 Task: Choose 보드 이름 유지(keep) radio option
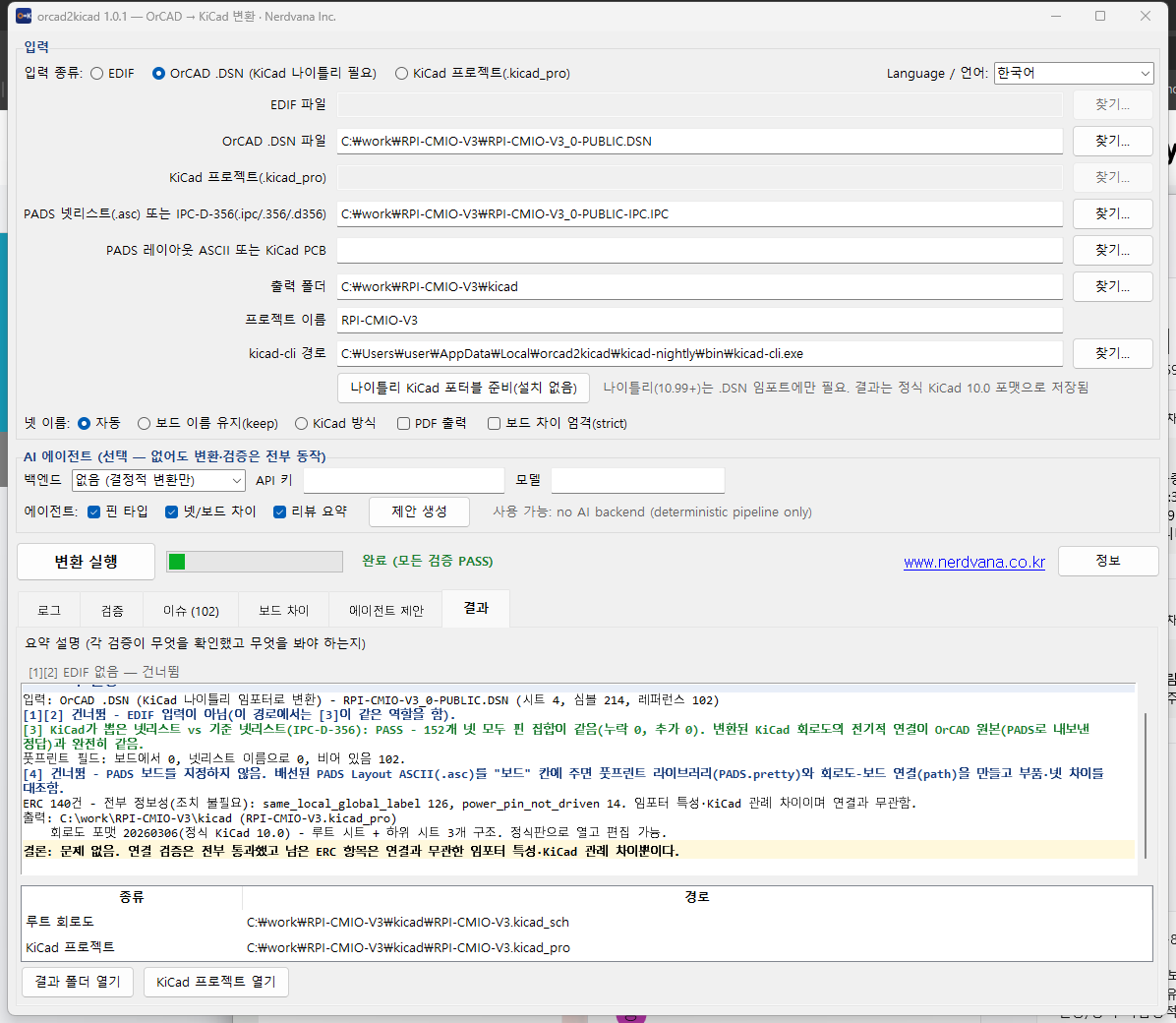click(144, 423)
